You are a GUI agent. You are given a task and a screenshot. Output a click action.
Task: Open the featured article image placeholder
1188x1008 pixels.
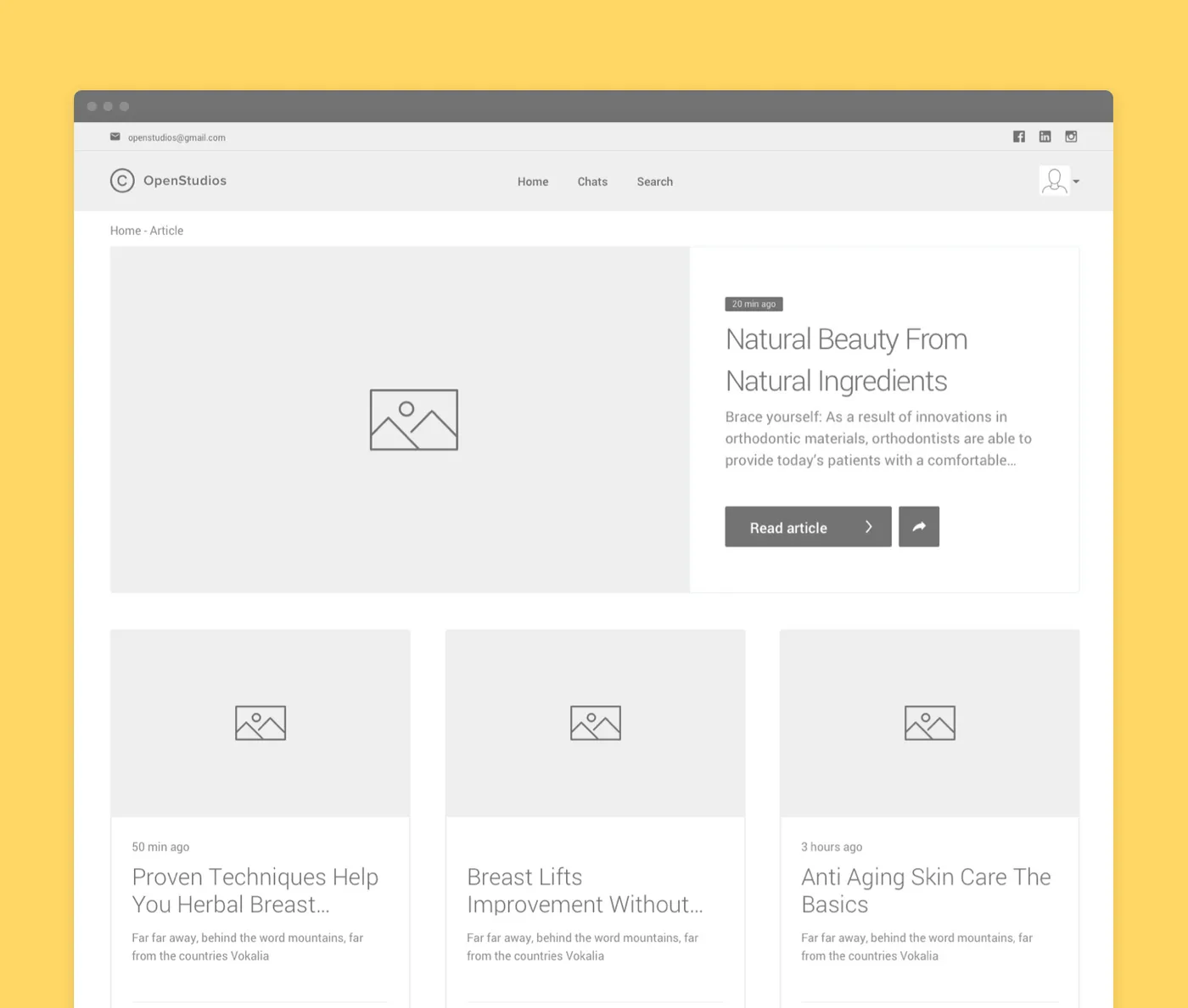pyautogui.click(x=400, y=420)
